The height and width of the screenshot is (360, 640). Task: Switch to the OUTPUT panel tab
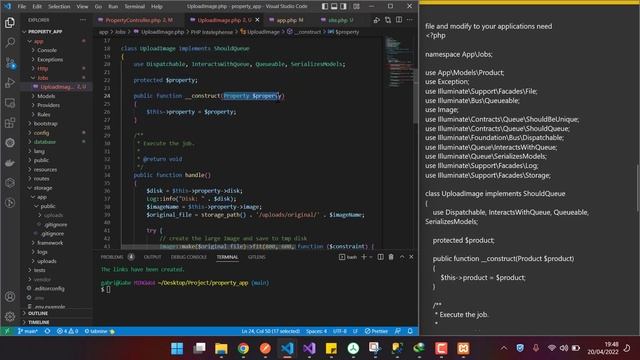coord(152,257)
